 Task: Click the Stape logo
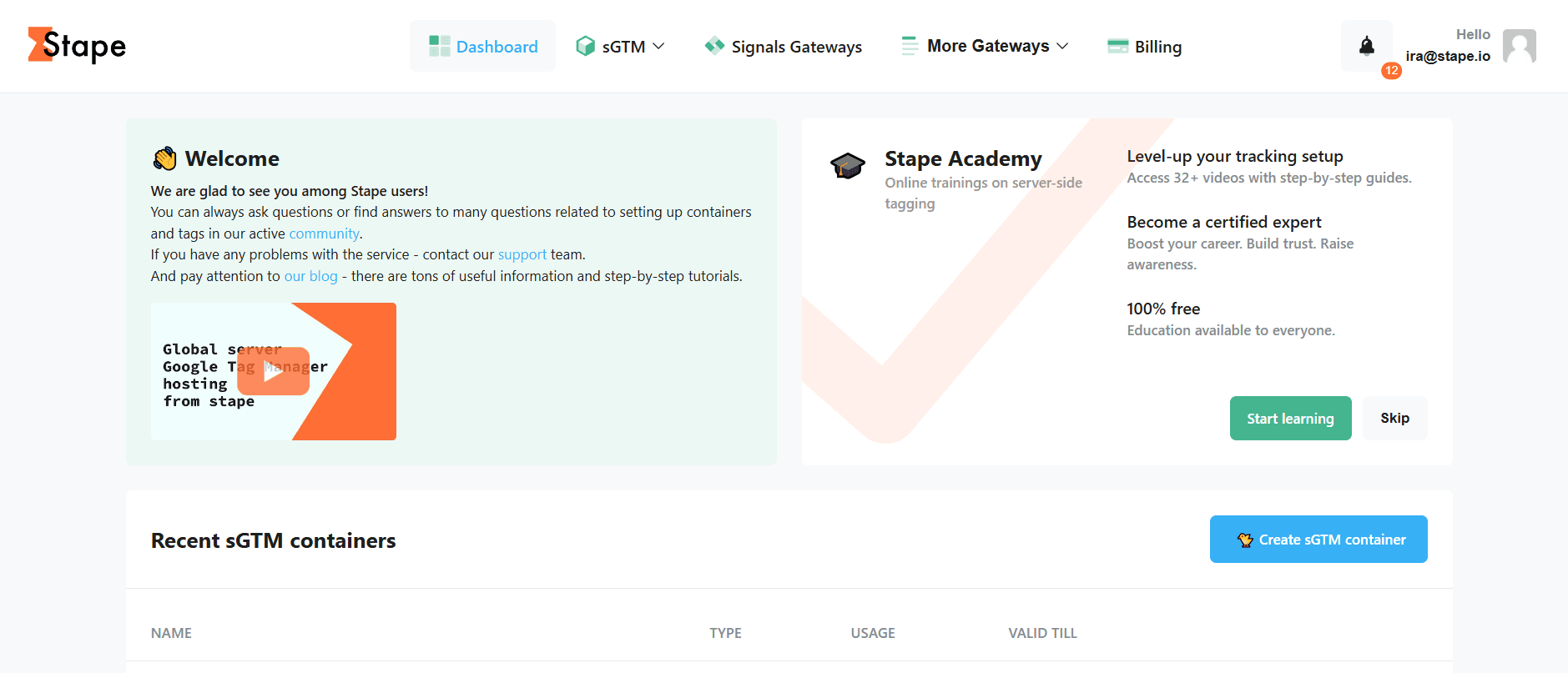[77, 46]
